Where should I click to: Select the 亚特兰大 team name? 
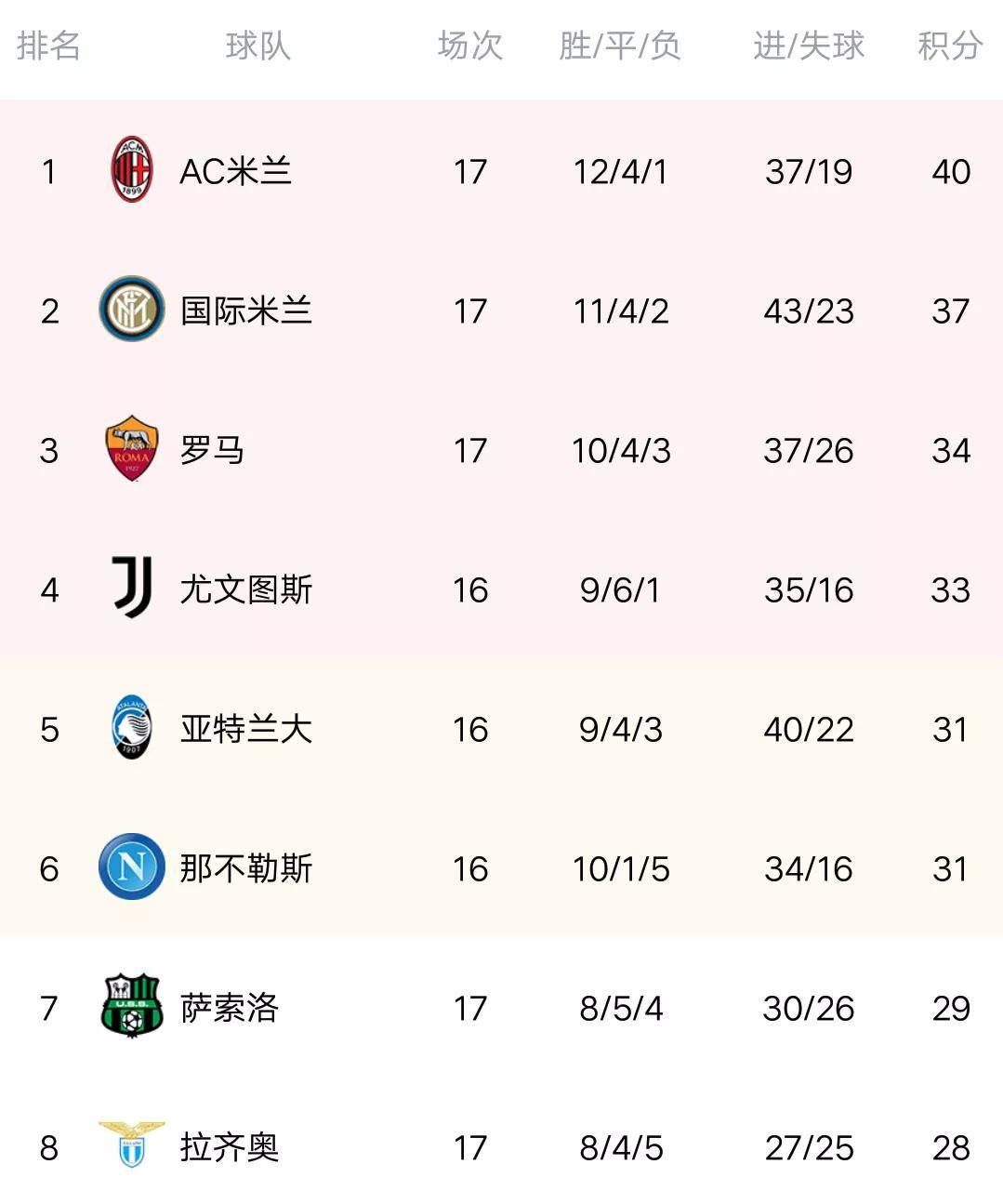(x=246, y=729)
